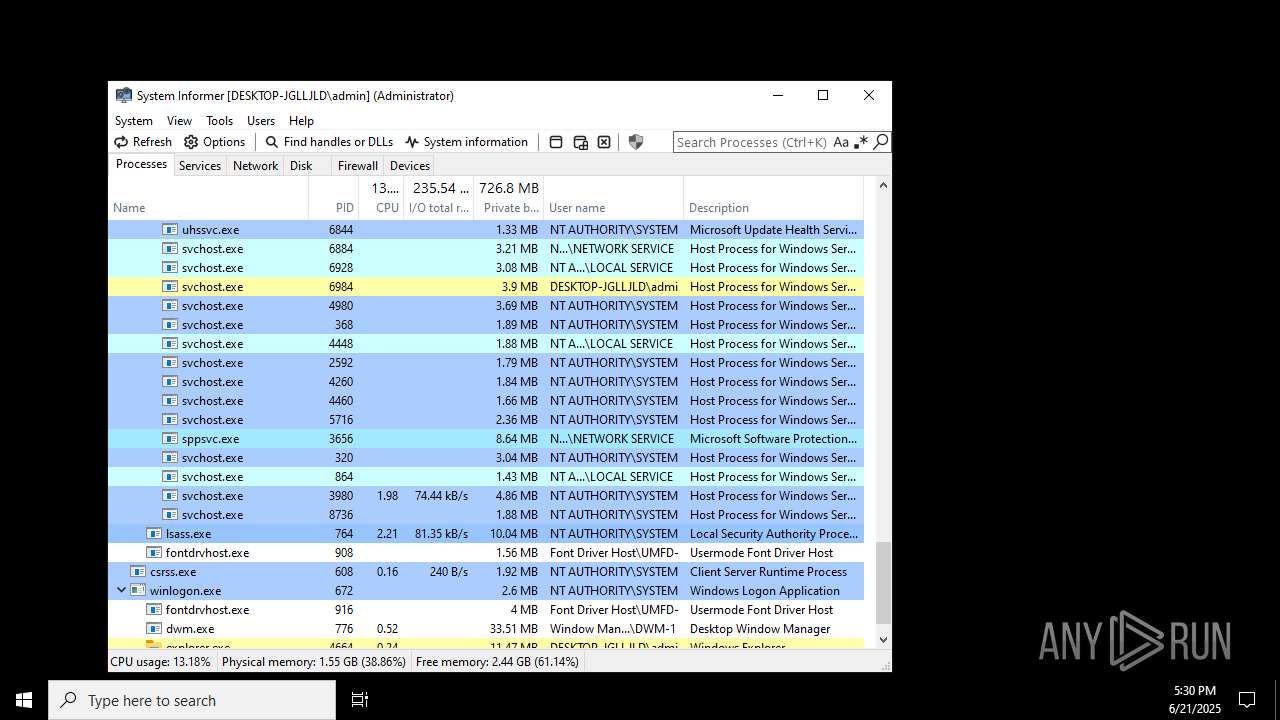Select svchost.exe icon with PID 6984
The height and width of the screenshot is (720, 1280).
point(170,287)
